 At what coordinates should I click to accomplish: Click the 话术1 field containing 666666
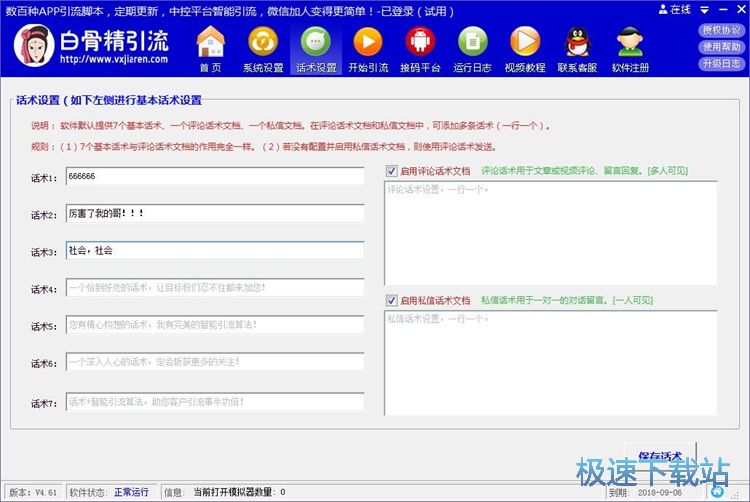214,176
